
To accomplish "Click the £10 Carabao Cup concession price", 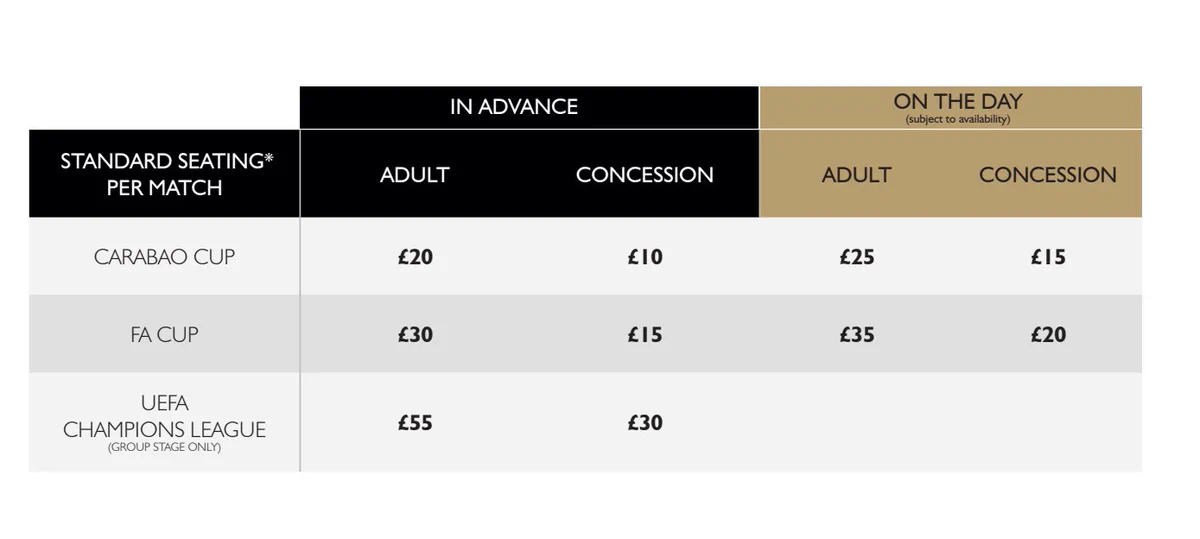I will tap(645, 257).
